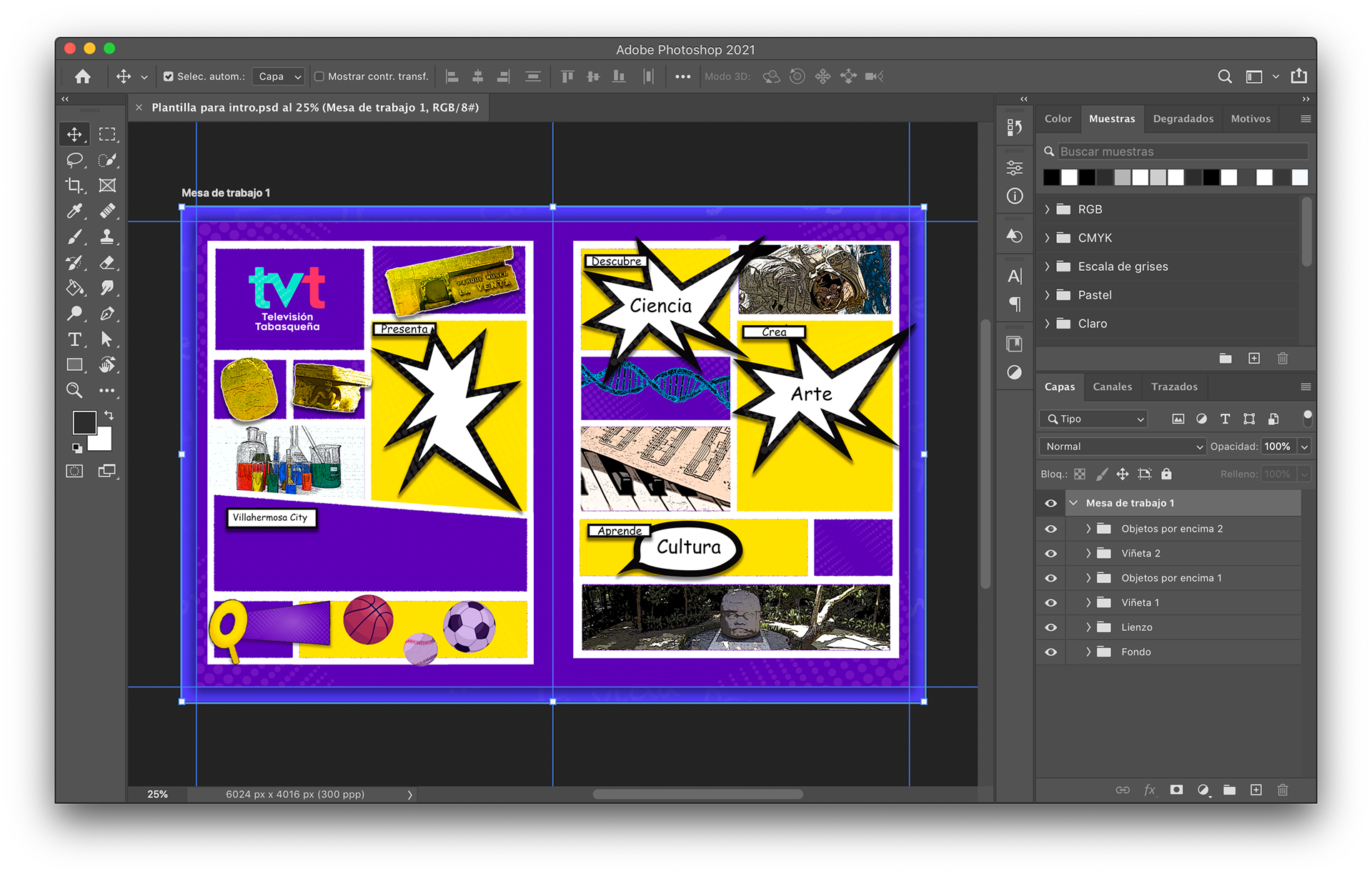Hide the Viñeta 2 layer group
The image size is (1372, 876).
1050,553
